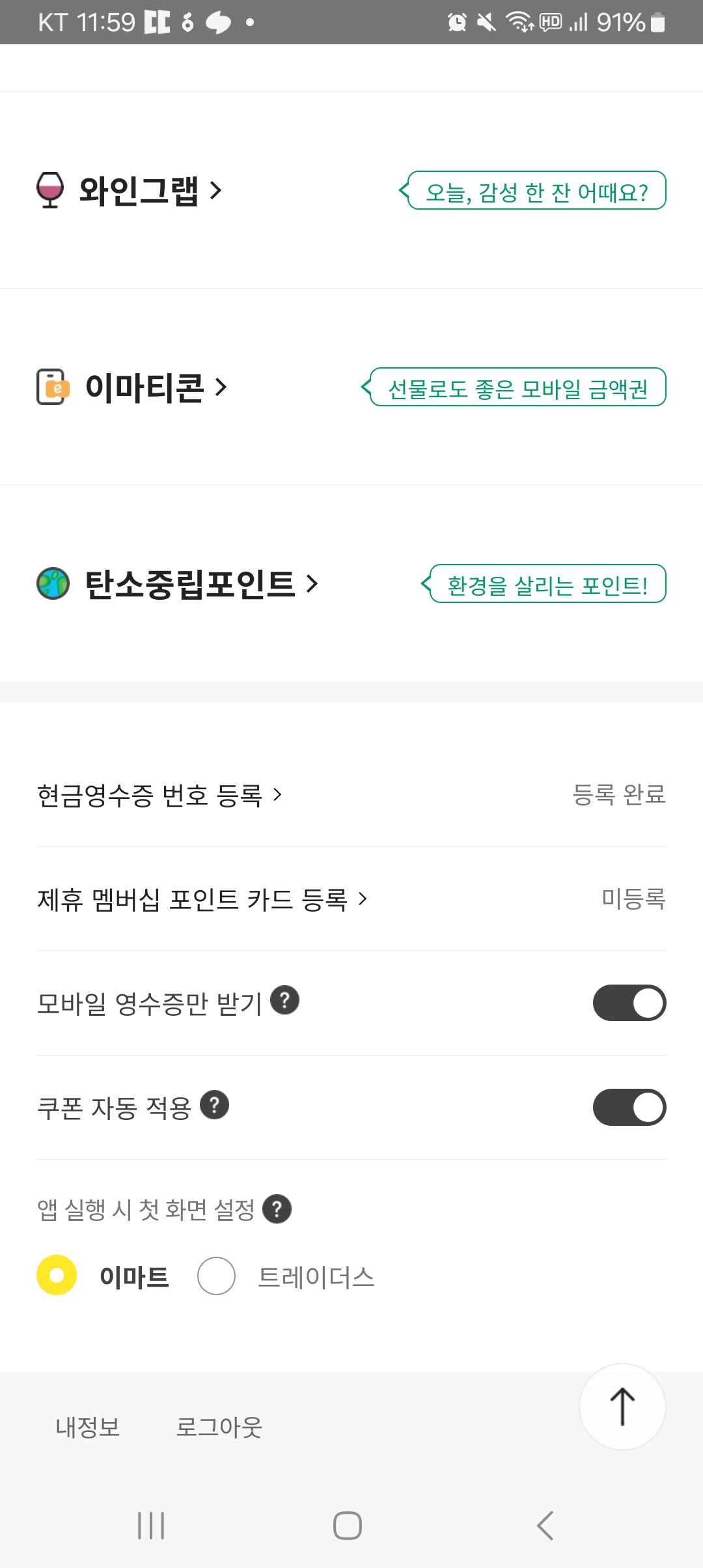Open the 이마티콘 menu item

coord(145,387)
